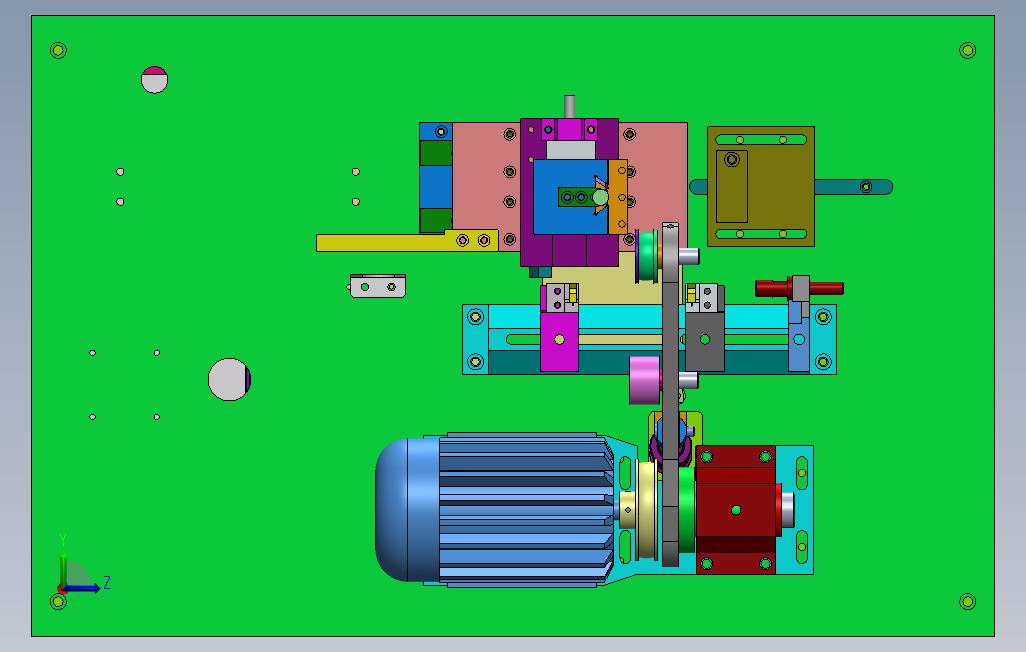Select the top-right corner mounting hole
Image resolution: width=1026 pixels, height=652 pixels.
pyautogui.click(x=968, y=50)
